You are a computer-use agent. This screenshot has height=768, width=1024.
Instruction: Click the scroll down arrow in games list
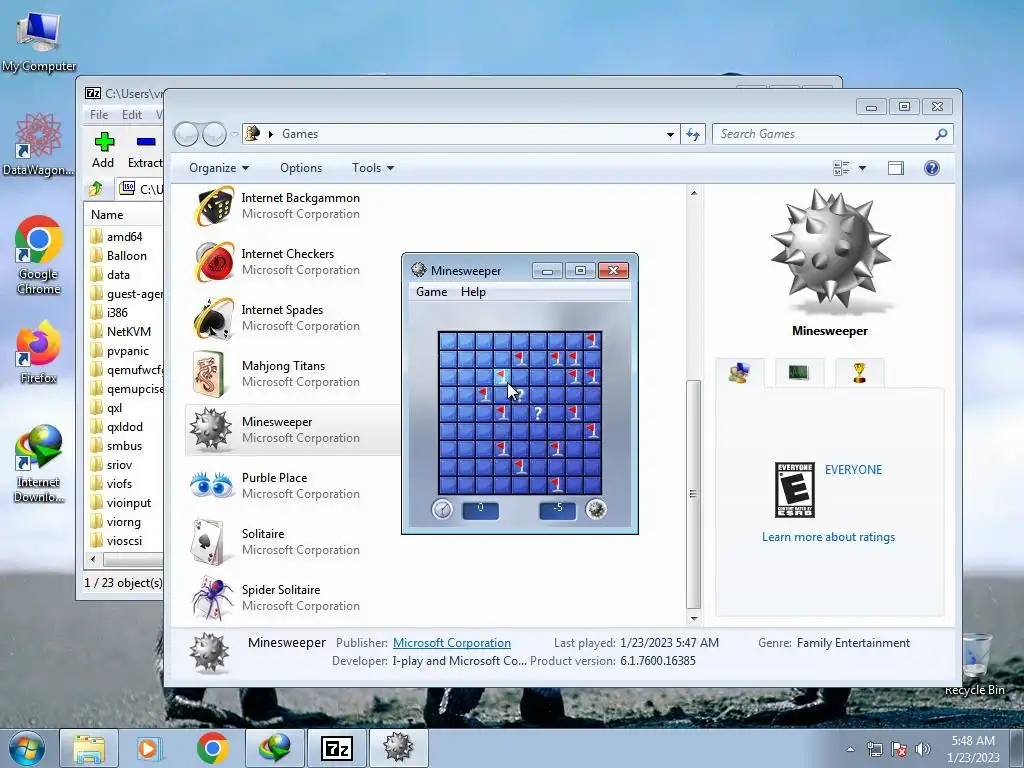tap(694, 618)
